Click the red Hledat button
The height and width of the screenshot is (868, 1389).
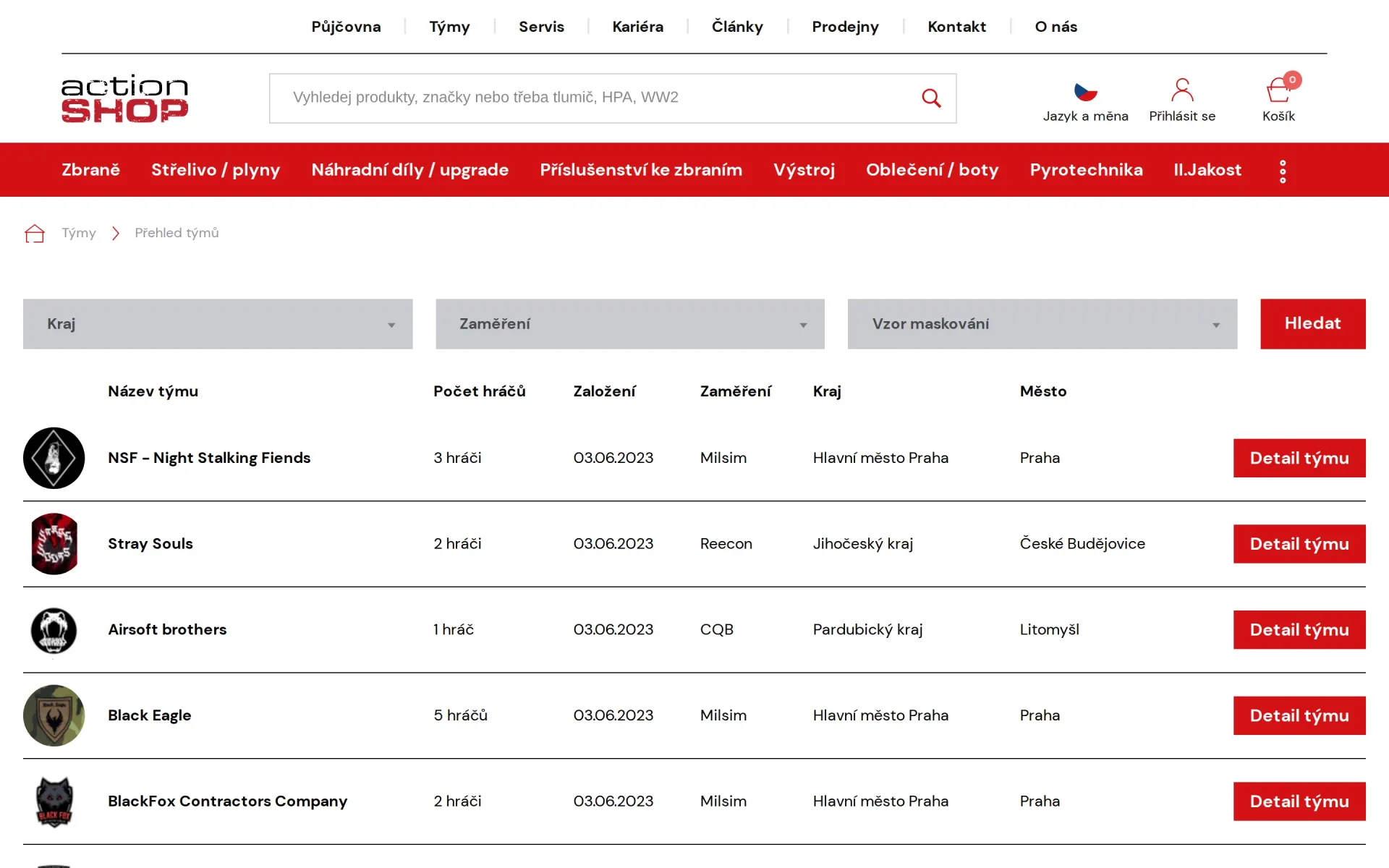pos(1313,324)
